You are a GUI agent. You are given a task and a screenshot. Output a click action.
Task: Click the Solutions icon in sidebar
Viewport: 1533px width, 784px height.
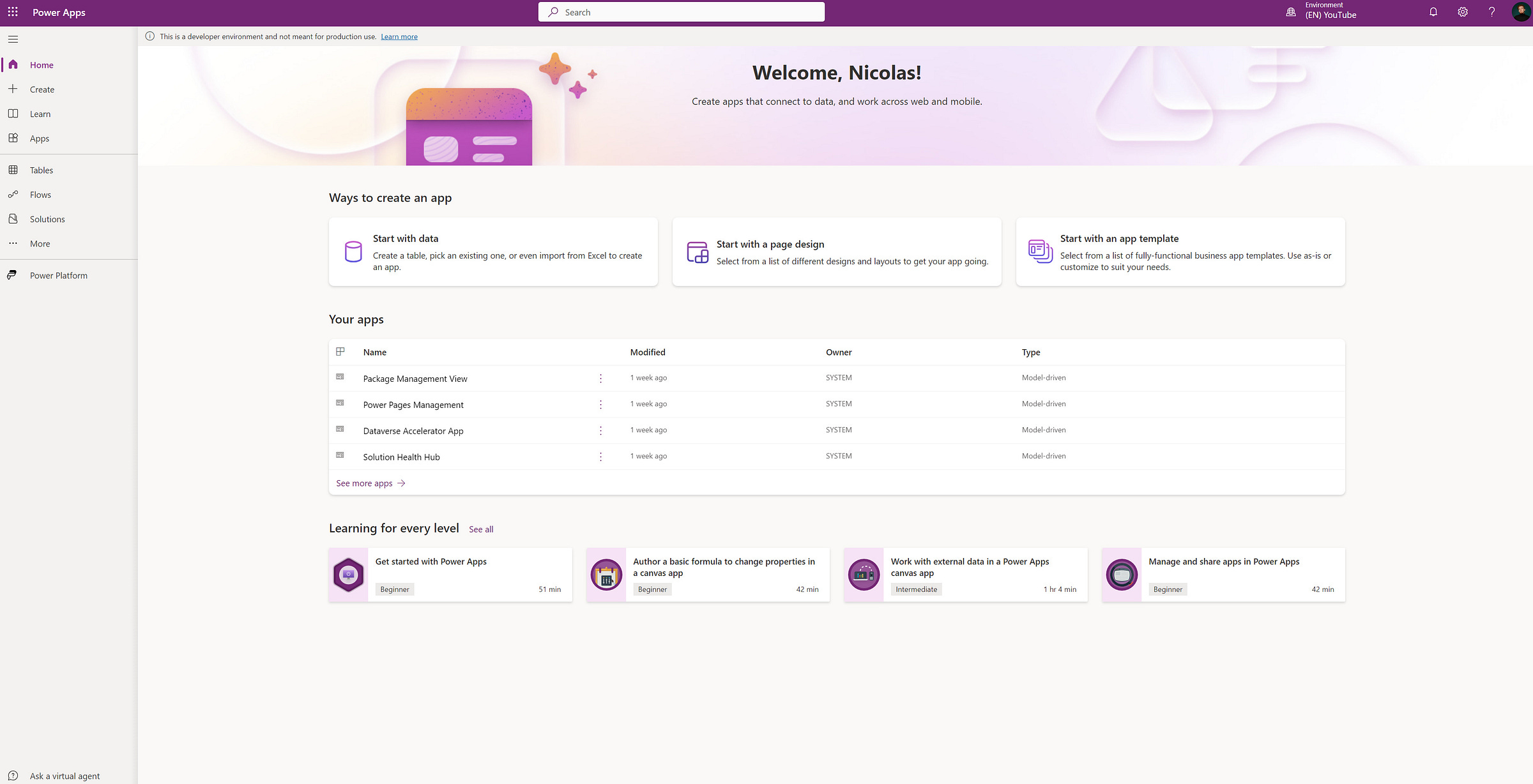coord(13,219)
